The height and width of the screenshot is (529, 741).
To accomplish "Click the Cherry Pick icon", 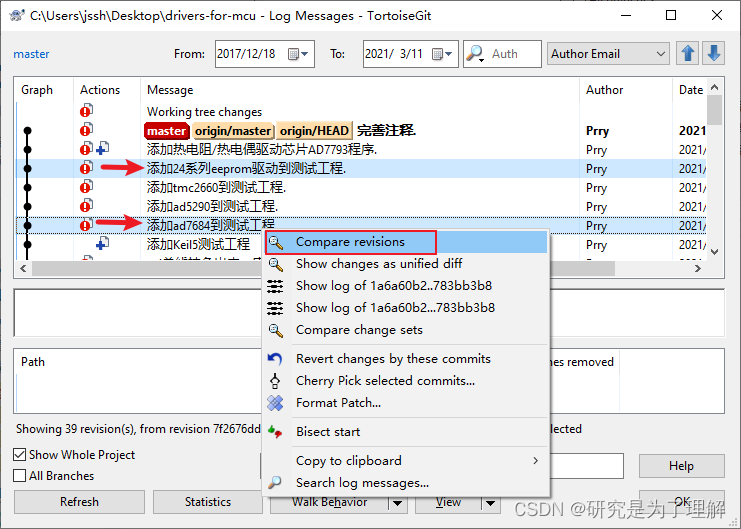I will tap(275, 381).
